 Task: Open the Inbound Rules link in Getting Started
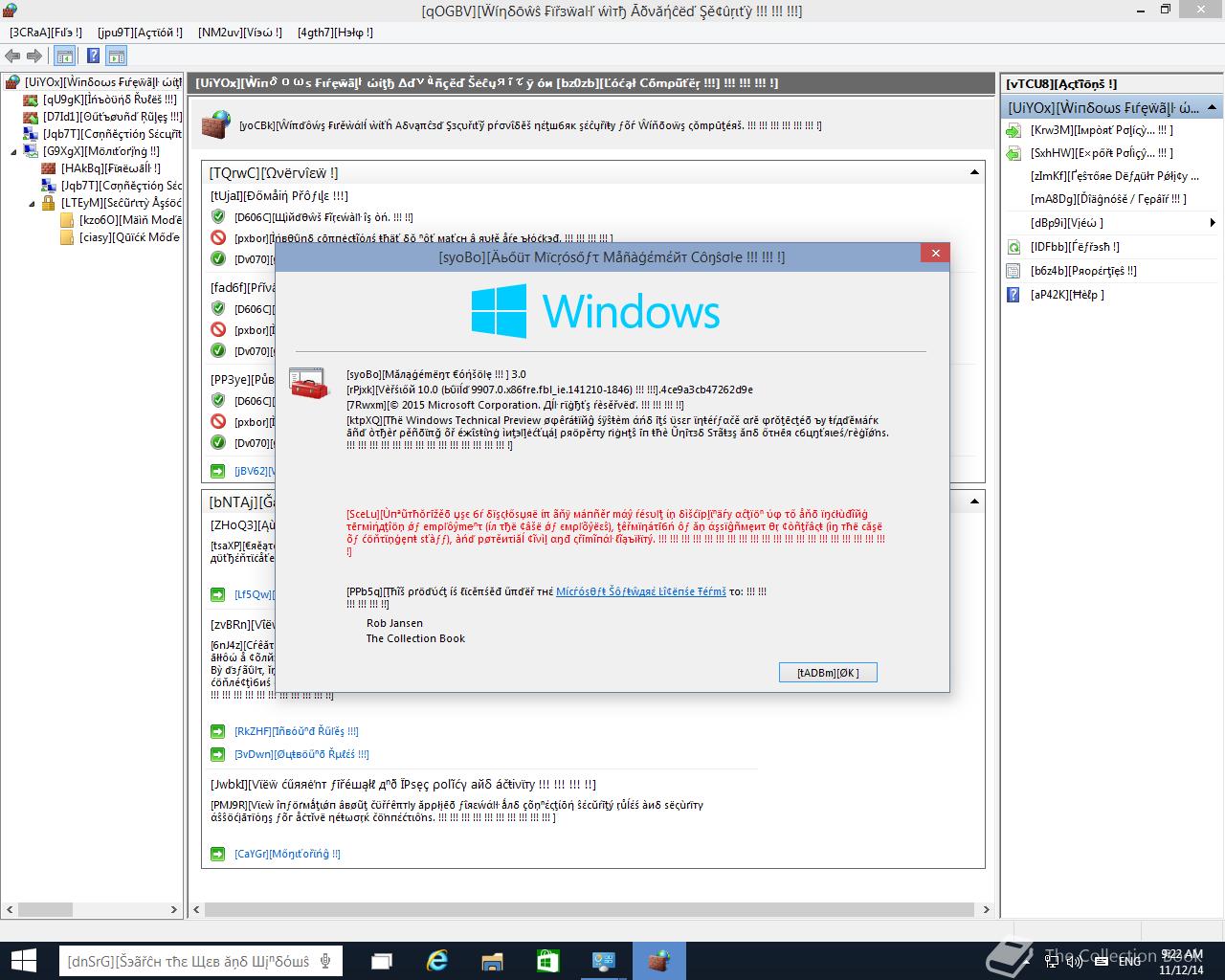pyautogui.click(x=297, y=731)
